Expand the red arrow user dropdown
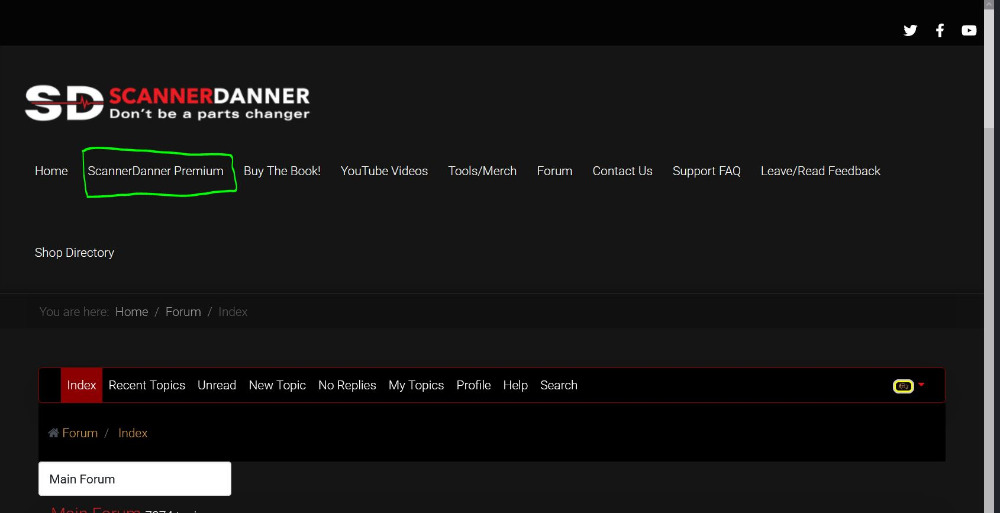Screen dimensions: 1000x513 pos(921,385)
